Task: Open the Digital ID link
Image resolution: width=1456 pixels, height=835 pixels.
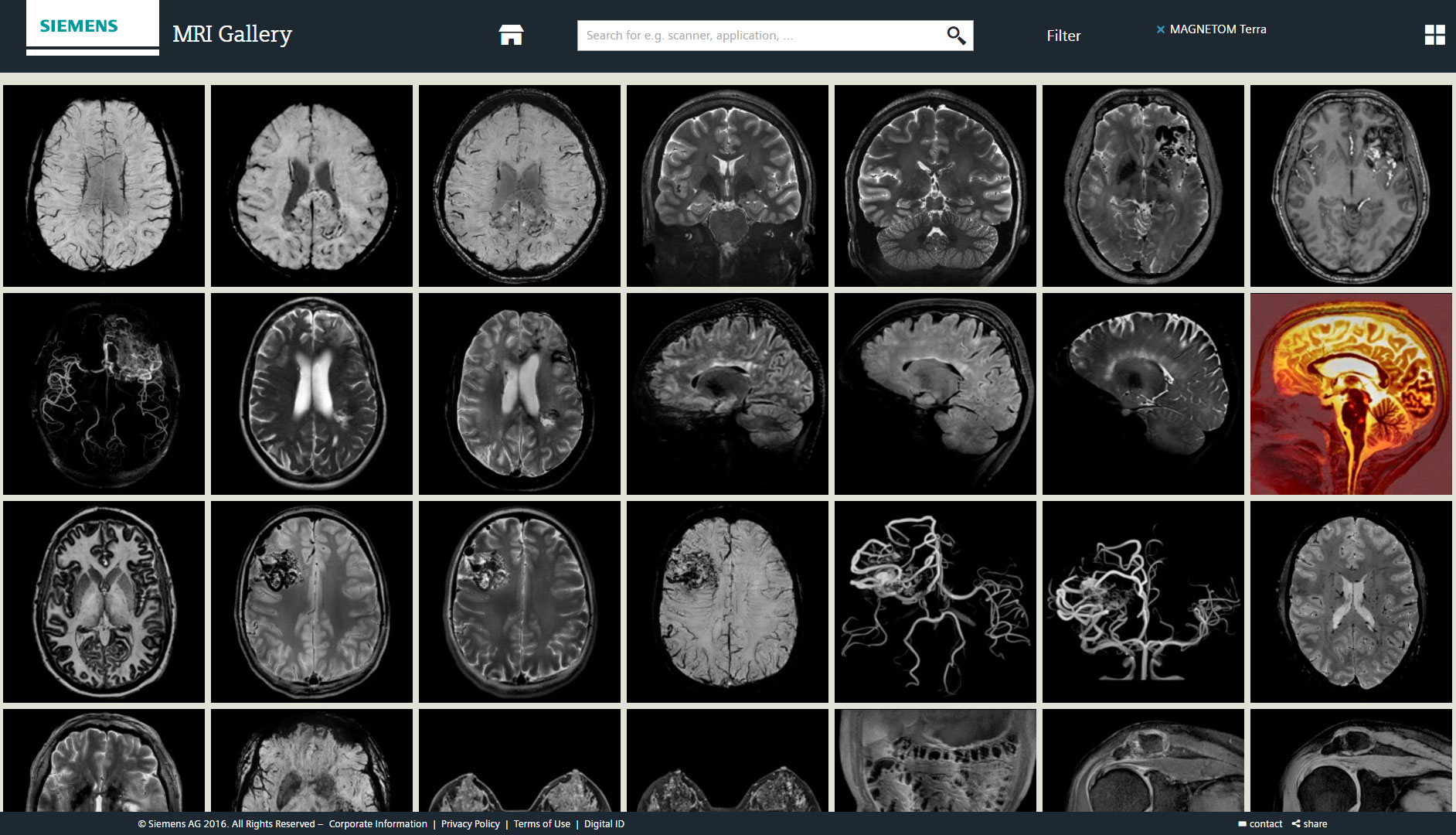Action: 604,824
